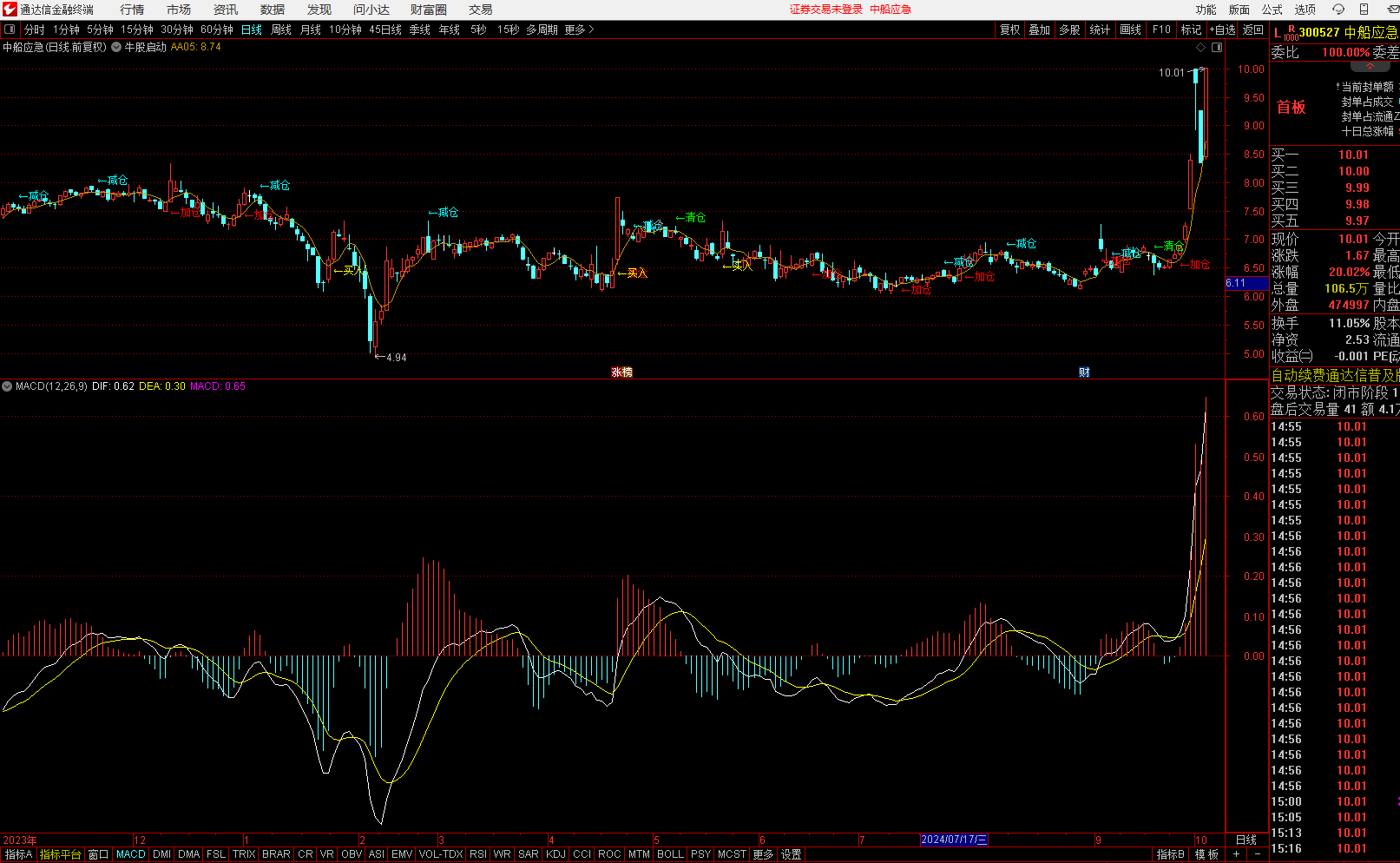
Task: Open the 发现 menu
Action: 319,10
